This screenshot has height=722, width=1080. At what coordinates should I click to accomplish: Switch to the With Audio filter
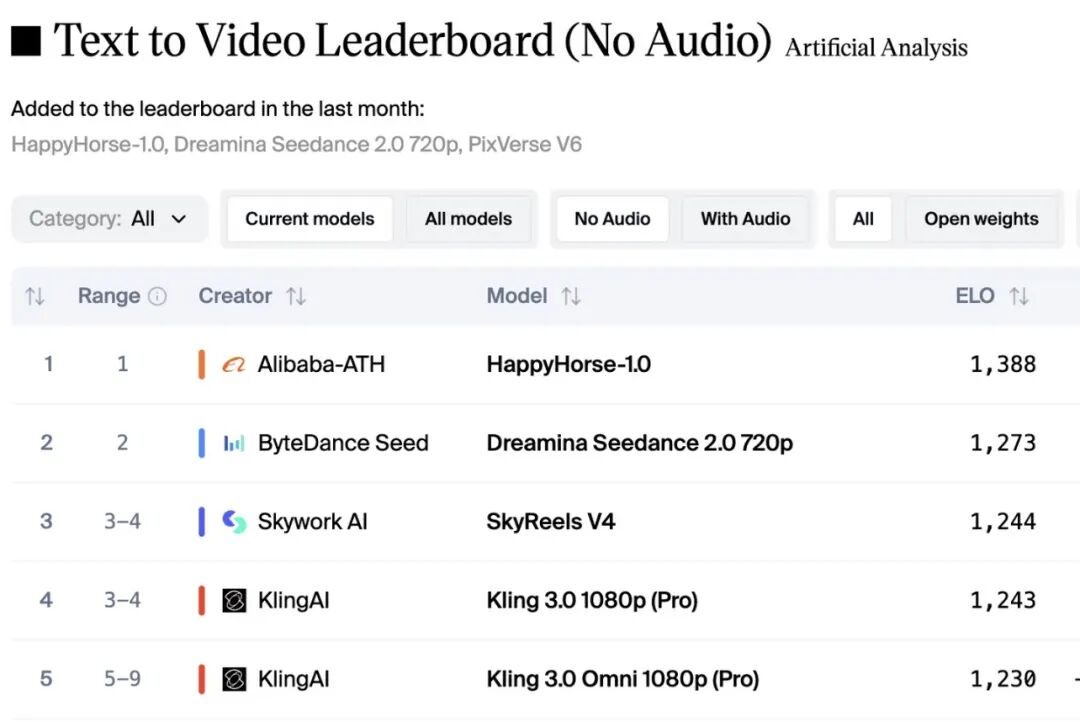click(745, 219)
